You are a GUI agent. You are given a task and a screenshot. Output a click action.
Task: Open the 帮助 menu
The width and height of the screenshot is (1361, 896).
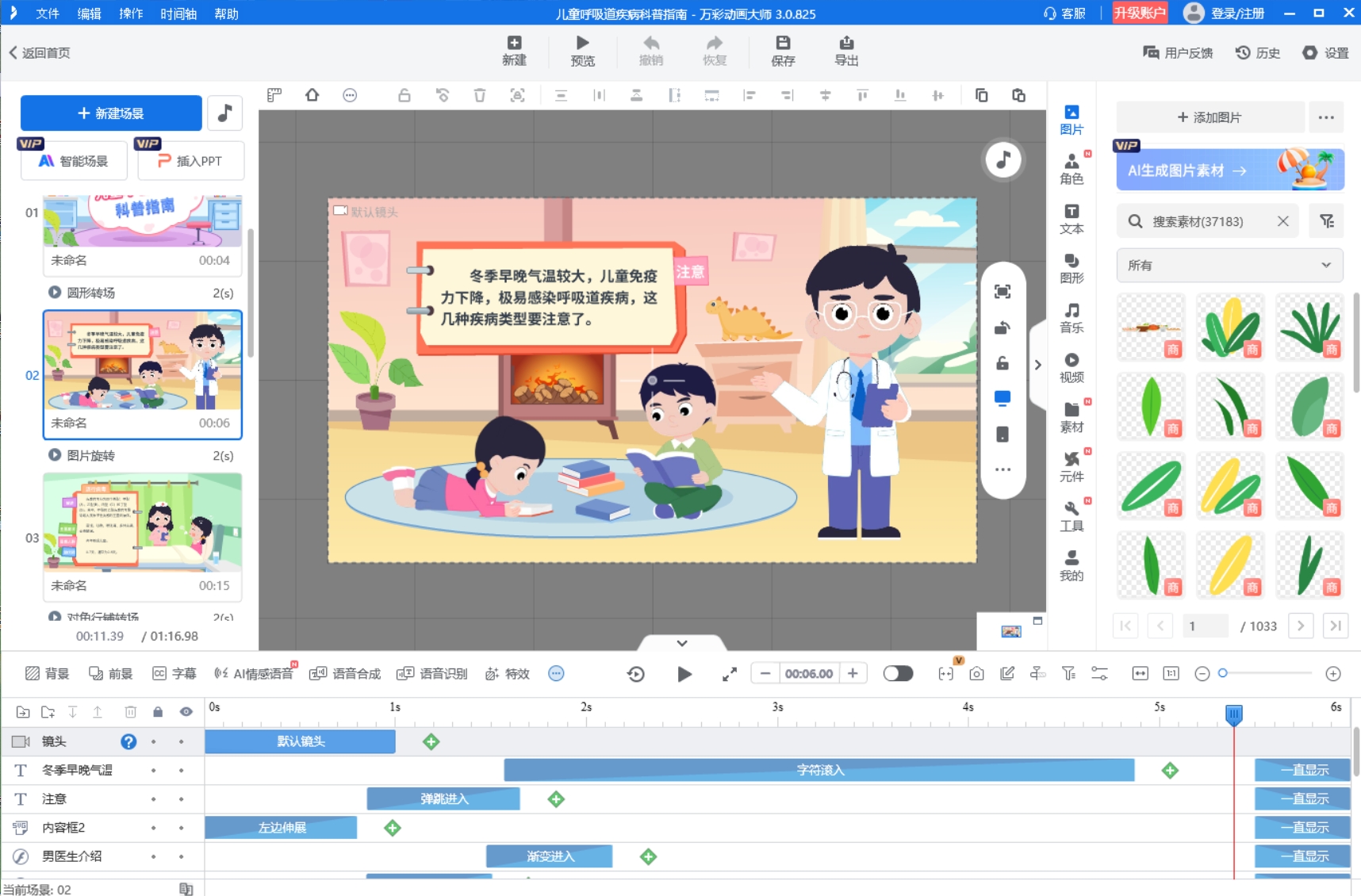[226, 13]
